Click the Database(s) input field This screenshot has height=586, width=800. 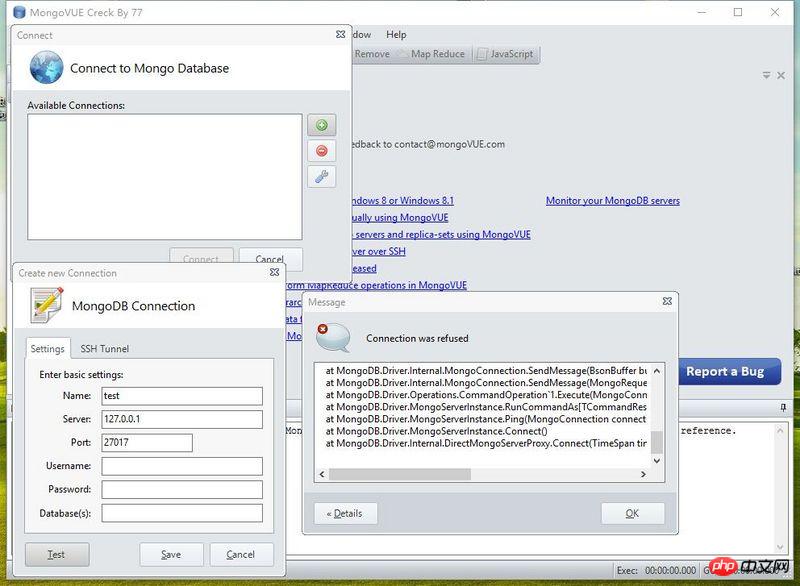(x=182, y=513)
